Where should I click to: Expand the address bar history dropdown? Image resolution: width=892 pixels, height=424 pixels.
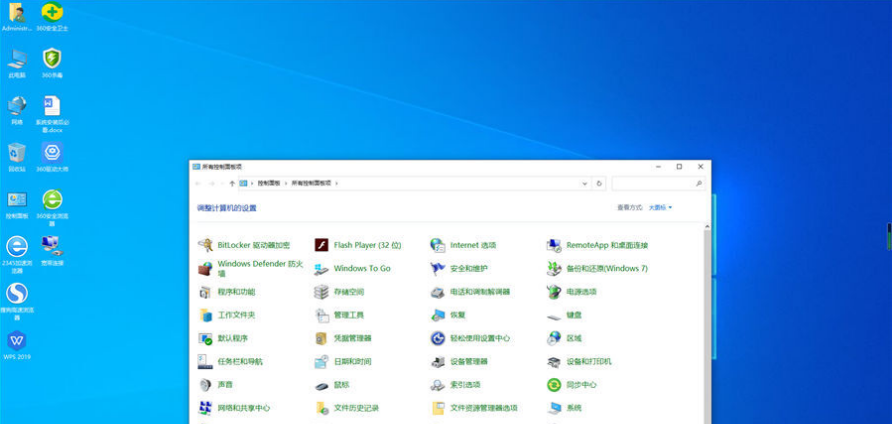point(585,184)
